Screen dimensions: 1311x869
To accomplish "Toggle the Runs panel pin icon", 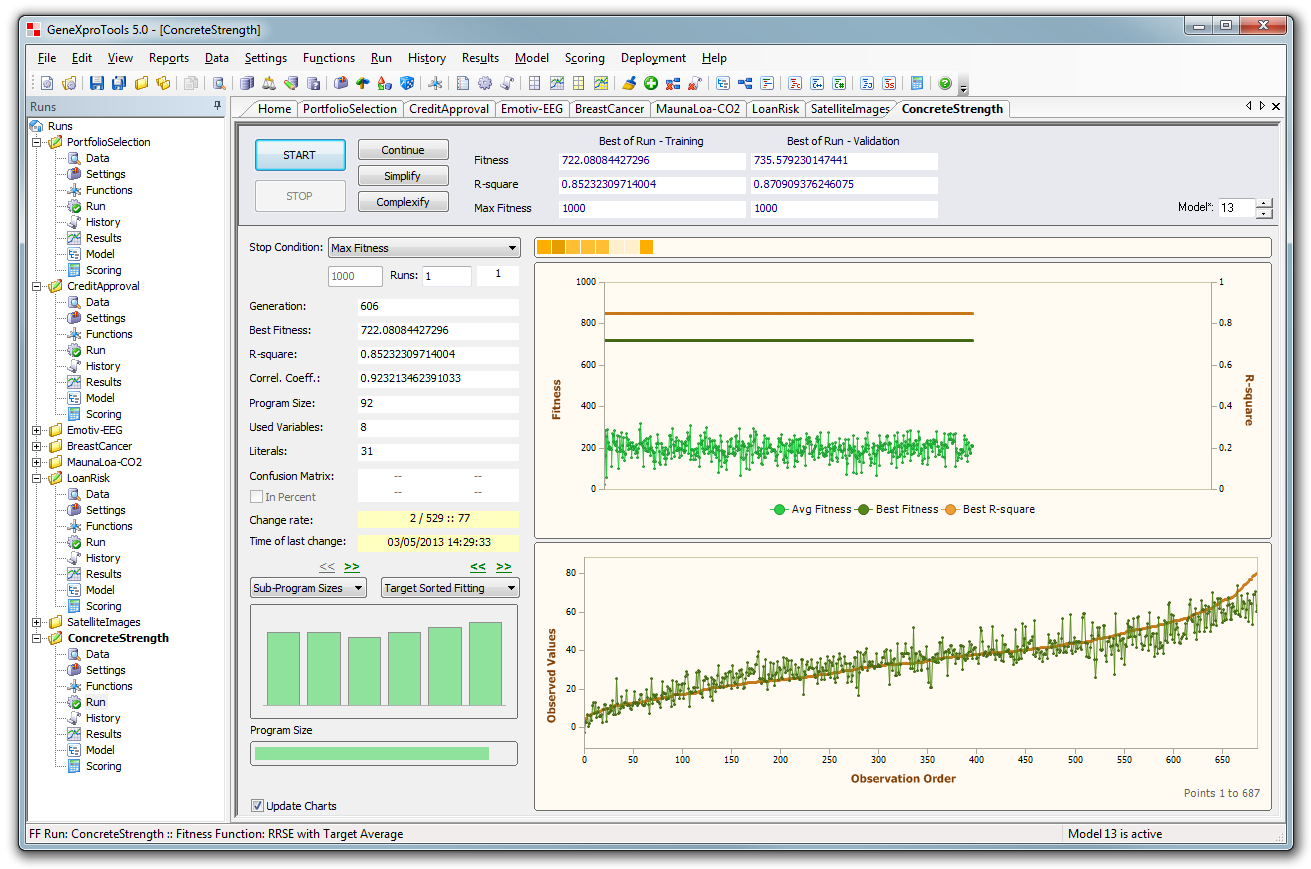I will 217,106.
